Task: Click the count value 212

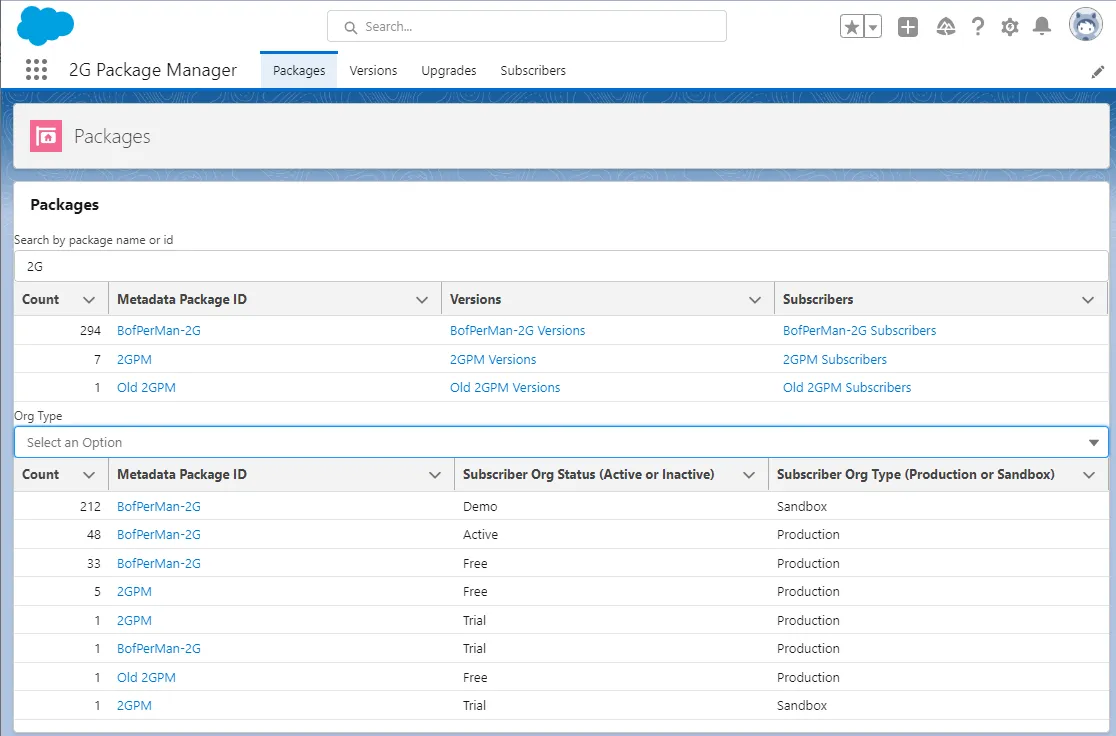Action: pyautogui.click(x=90, y=506)
